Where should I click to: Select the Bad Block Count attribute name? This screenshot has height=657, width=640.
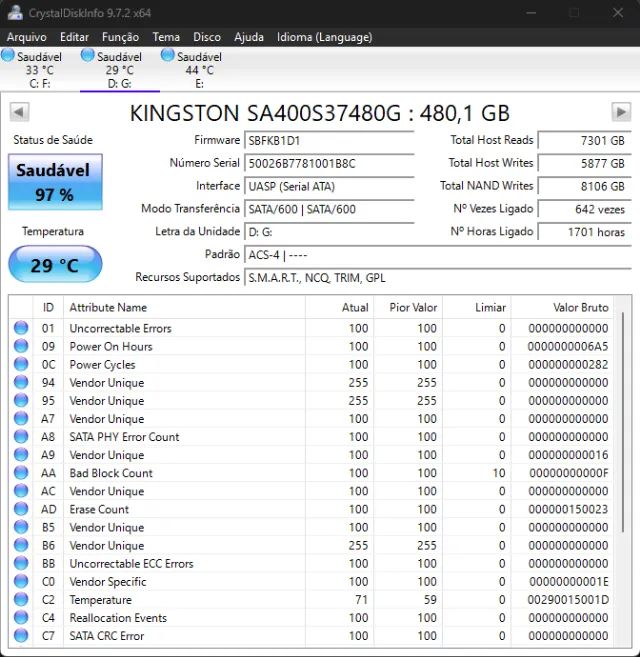111,473
